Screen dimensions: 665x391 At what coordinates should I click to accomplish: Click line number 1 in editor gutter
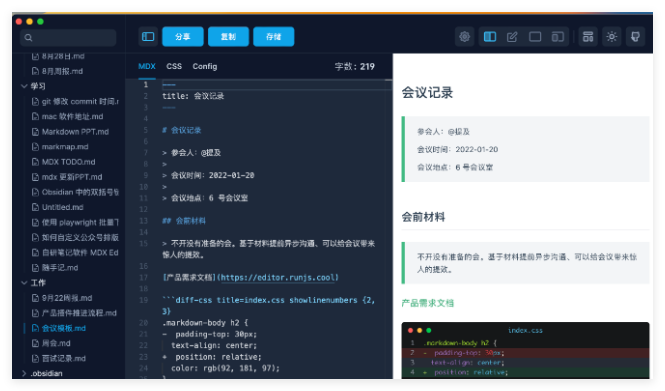(x=145, y=84)
